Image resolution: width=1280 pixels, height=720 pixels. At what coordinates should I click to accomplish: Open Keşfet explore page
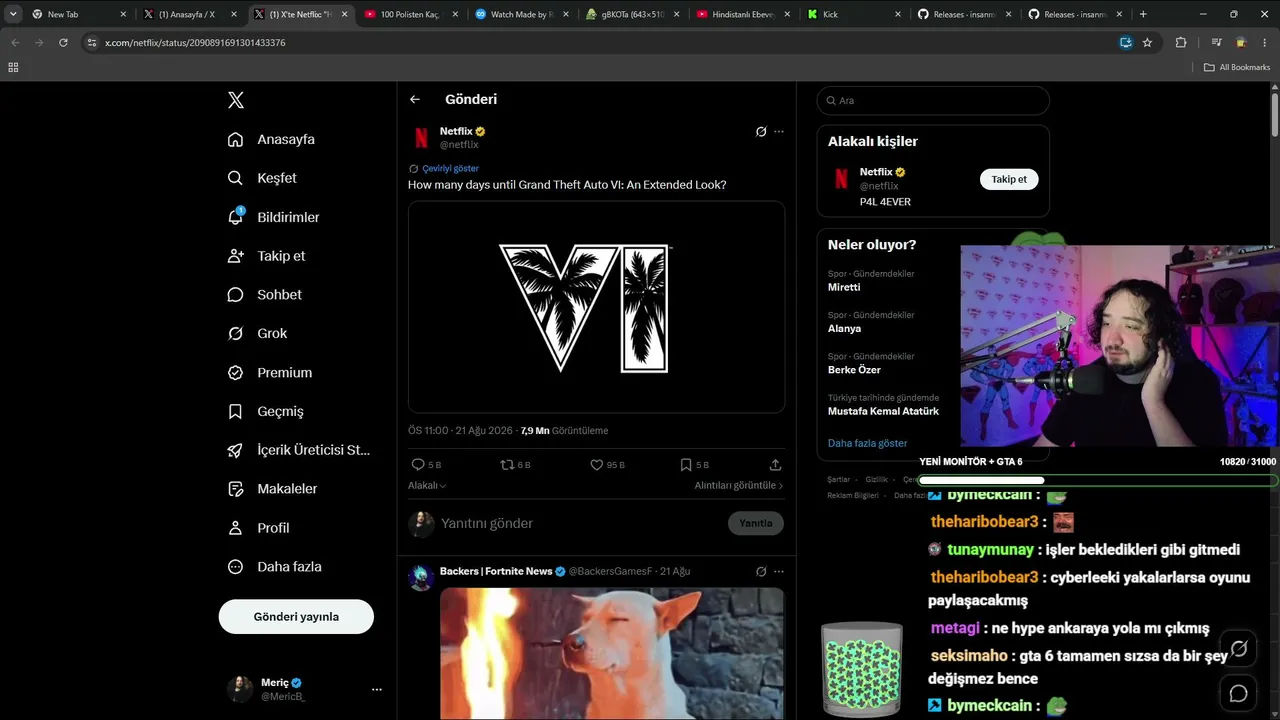point(262,178)
